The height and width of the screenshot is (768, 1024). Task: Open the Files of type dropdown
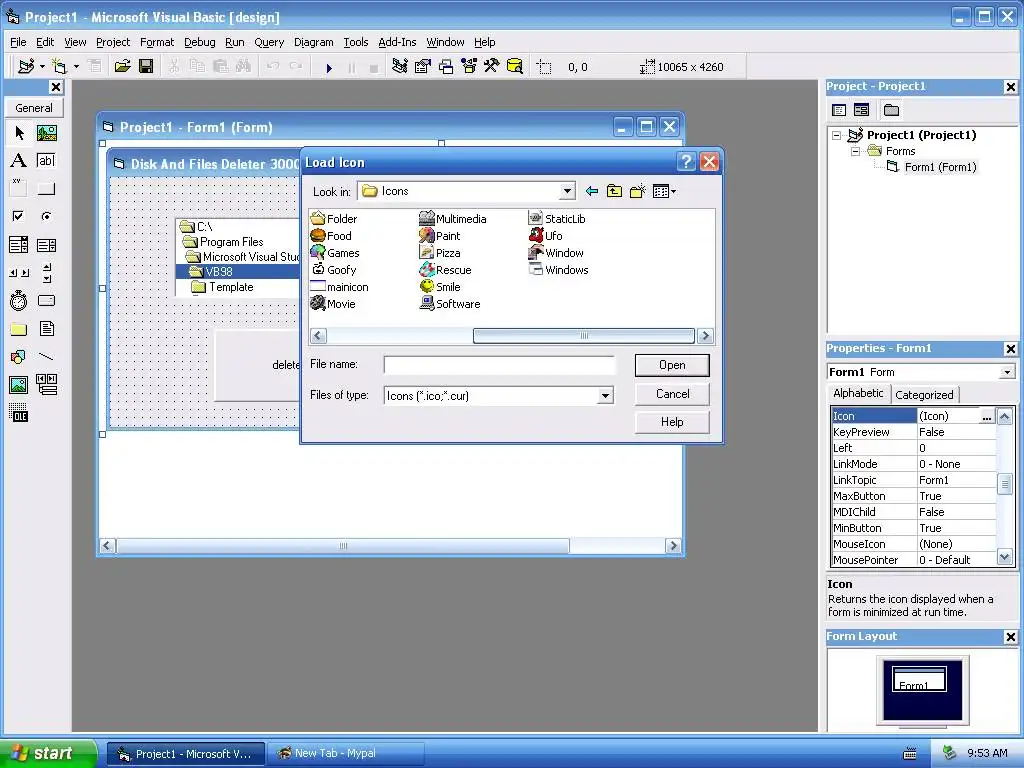605,396
